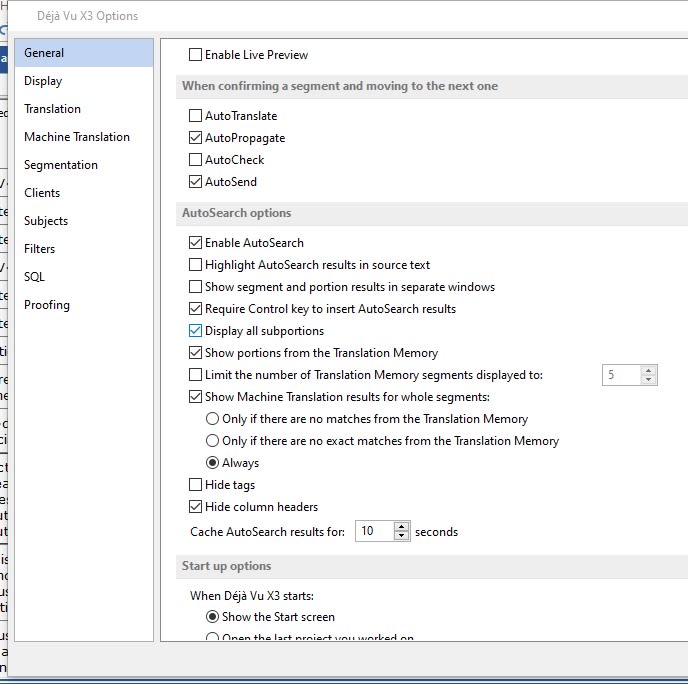Decrease cache seconds with down arrow
688x684 pixels.
401,536
